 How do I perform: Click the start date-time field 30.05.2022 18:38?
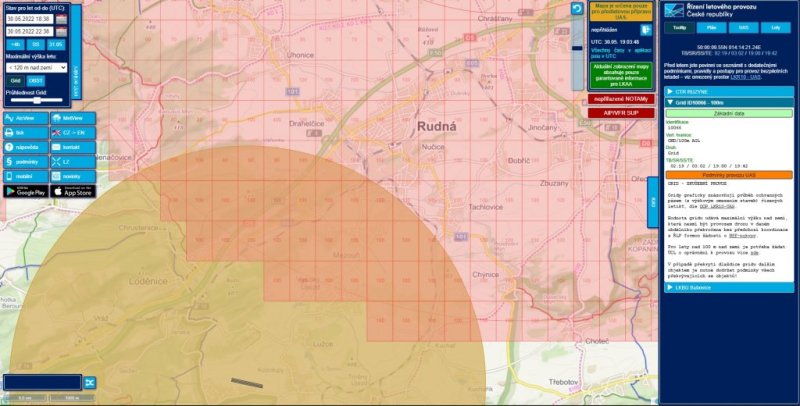pyautogui.click(x=30, y=19)
